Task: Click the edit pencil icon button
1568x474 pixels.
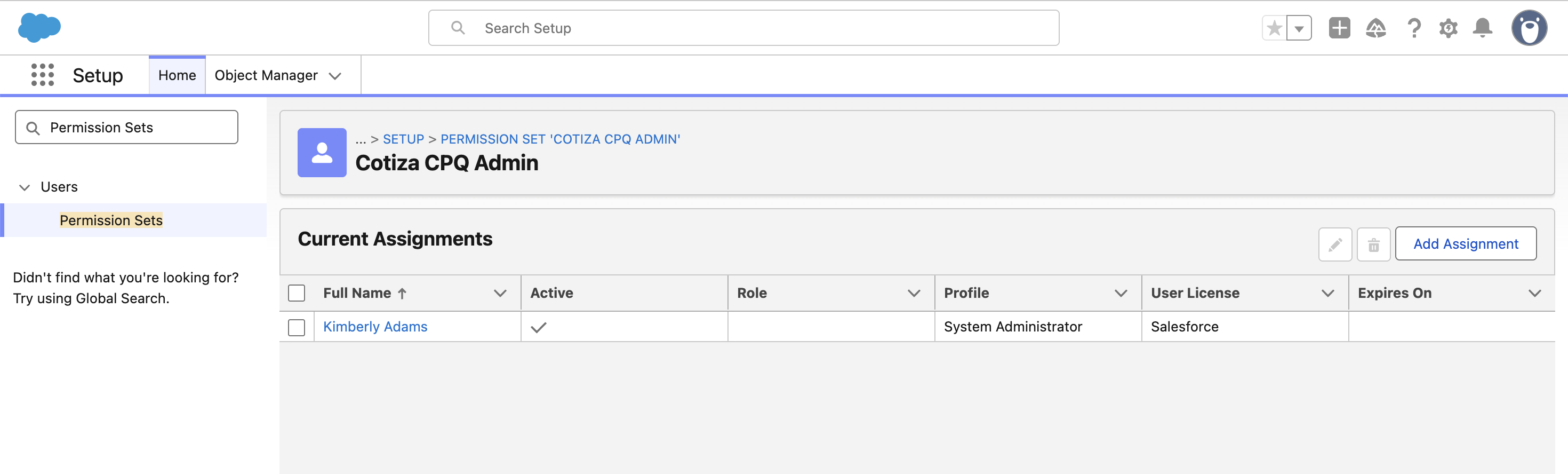Action: (1335, 244)
